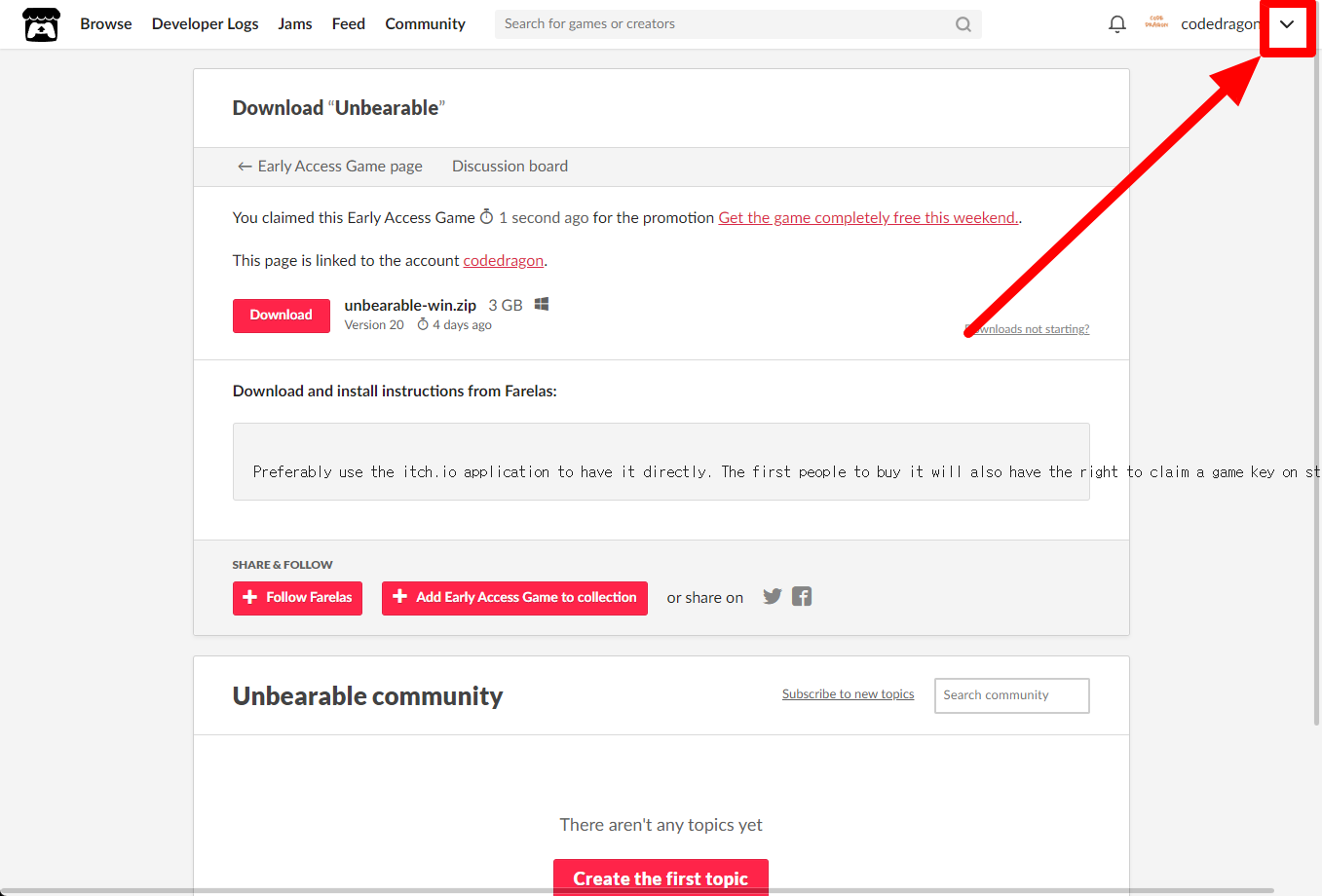Open the notifications bell
This screenshot has height=896, width=1322.
point(1117,24)
